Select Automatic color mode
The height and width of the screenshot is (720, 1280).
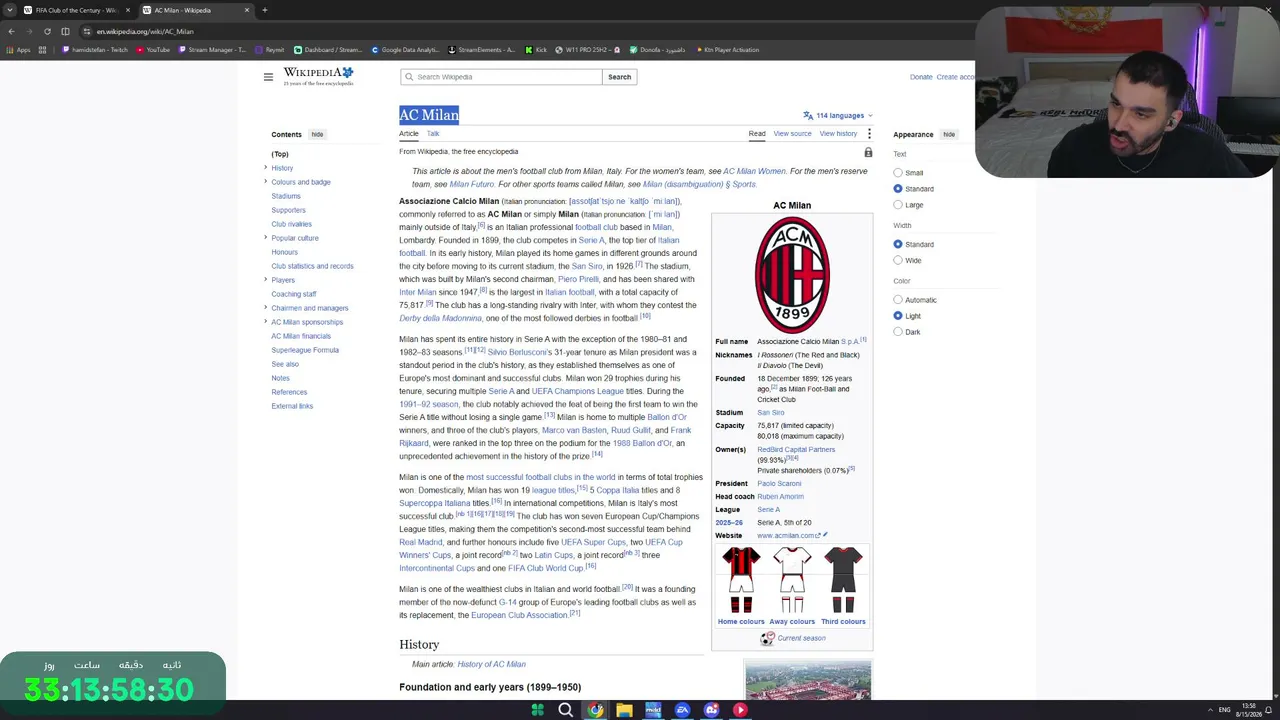pos(898,300)
